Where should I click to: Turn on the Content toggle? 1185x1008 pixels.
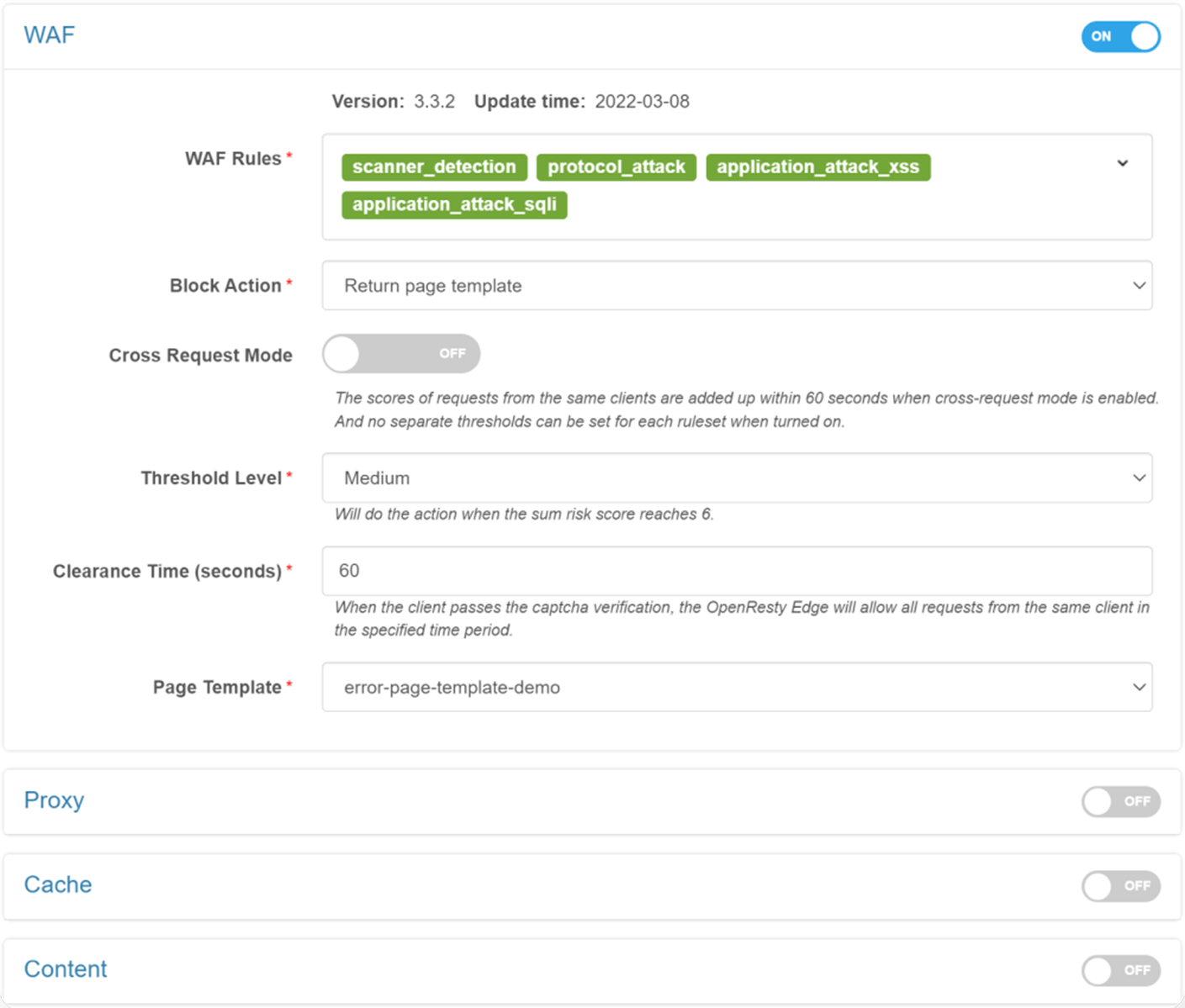tap(1120, 970)
